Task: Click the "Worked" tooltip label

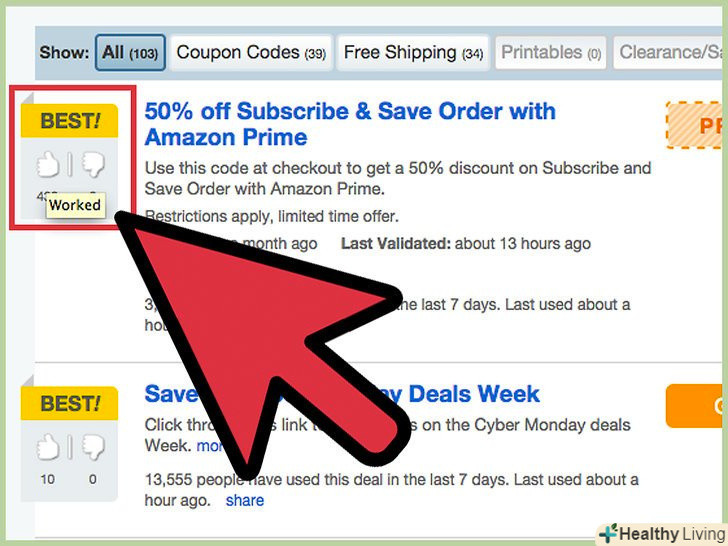Action: [75, 205]
